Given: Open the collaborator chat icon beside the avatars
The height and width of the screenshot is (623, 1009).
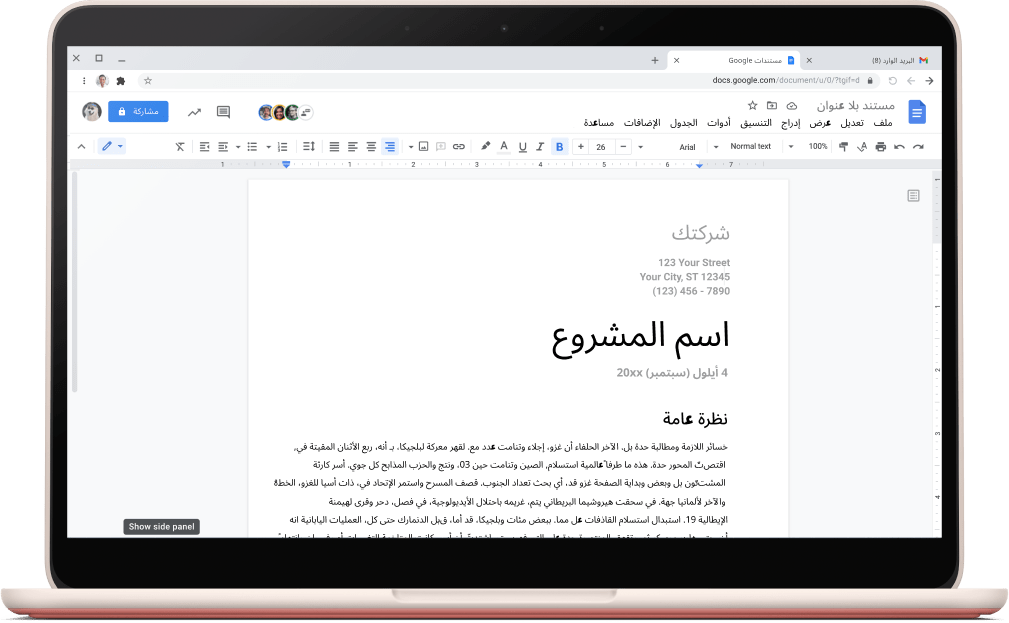Looking at the screenshot, I should click(x=306, y=112).
